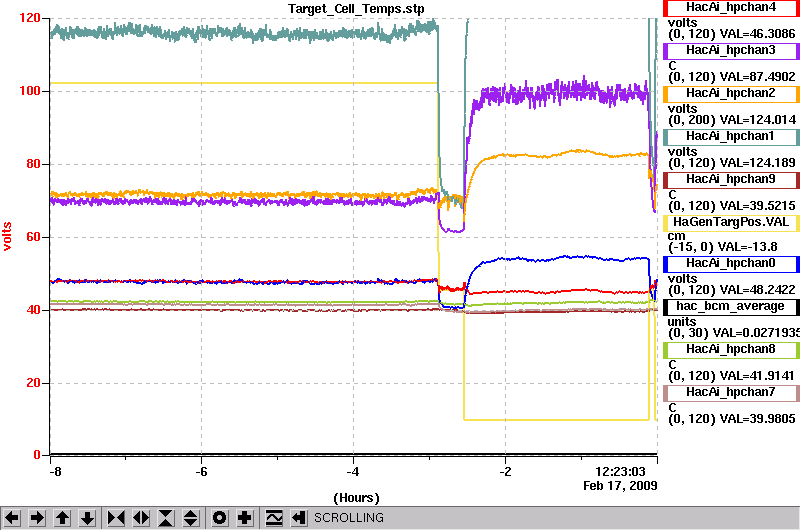The image size is (800, 530).
Task: Click the VAL=124.189 readout for hpchan1
Action: 757,163
